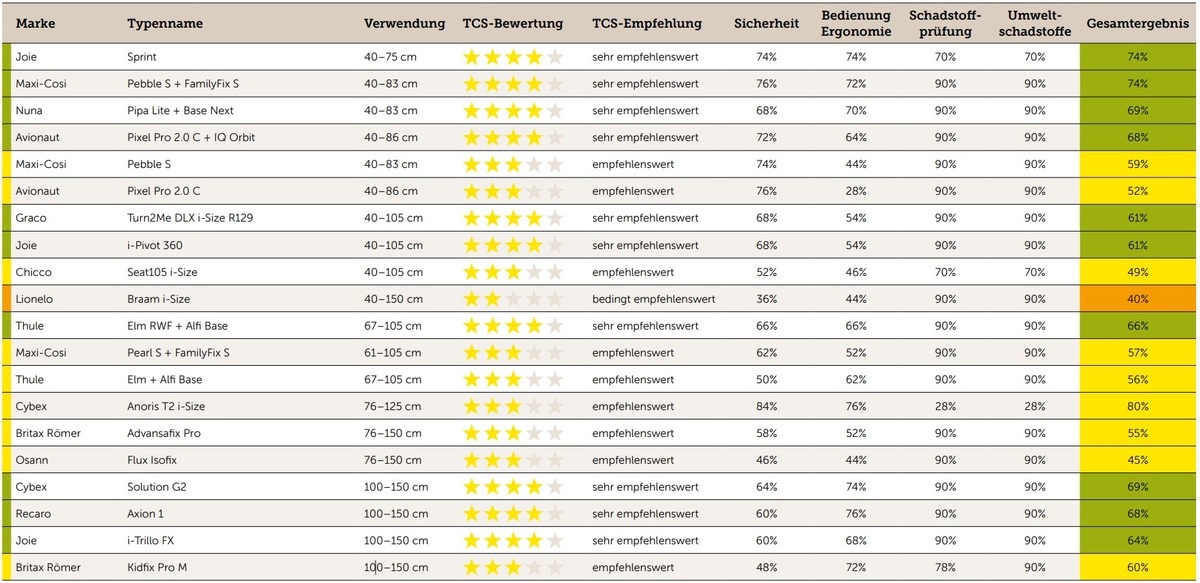Screen dimensions: 1200x583
Task: Click the star rating for Britax Römer Kidfix Pro M
Action: [x=513, y=568]
